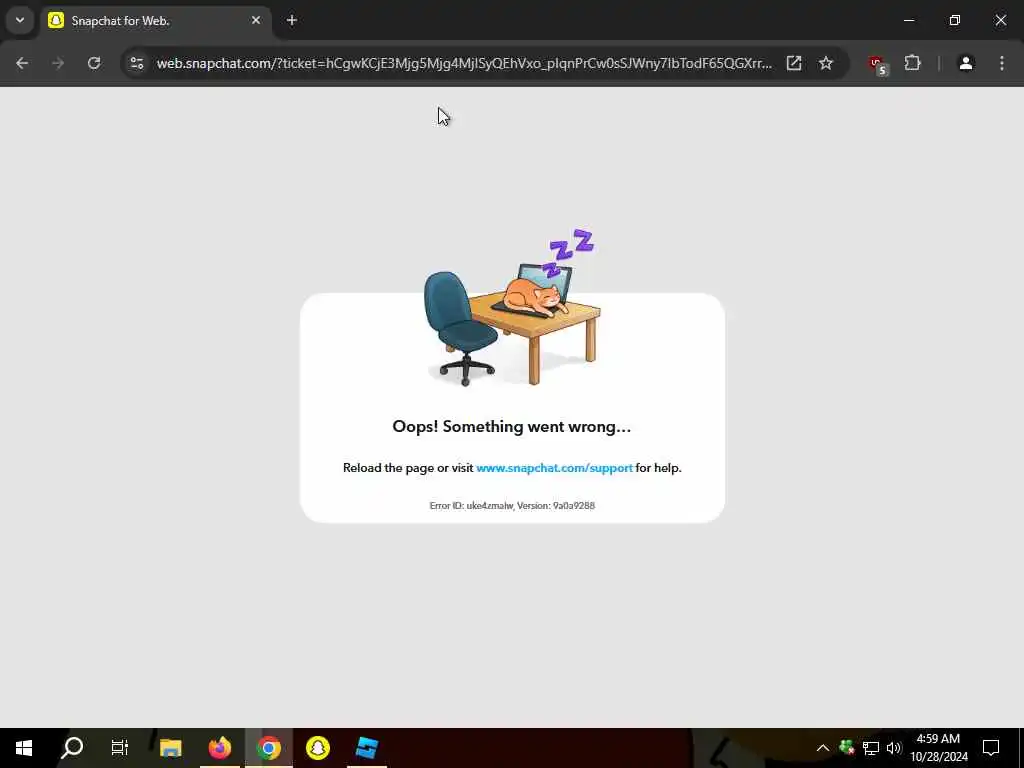
Task: Open the Extensions puzzle icon
Action: pyautogui.click(x=912, y=63)
